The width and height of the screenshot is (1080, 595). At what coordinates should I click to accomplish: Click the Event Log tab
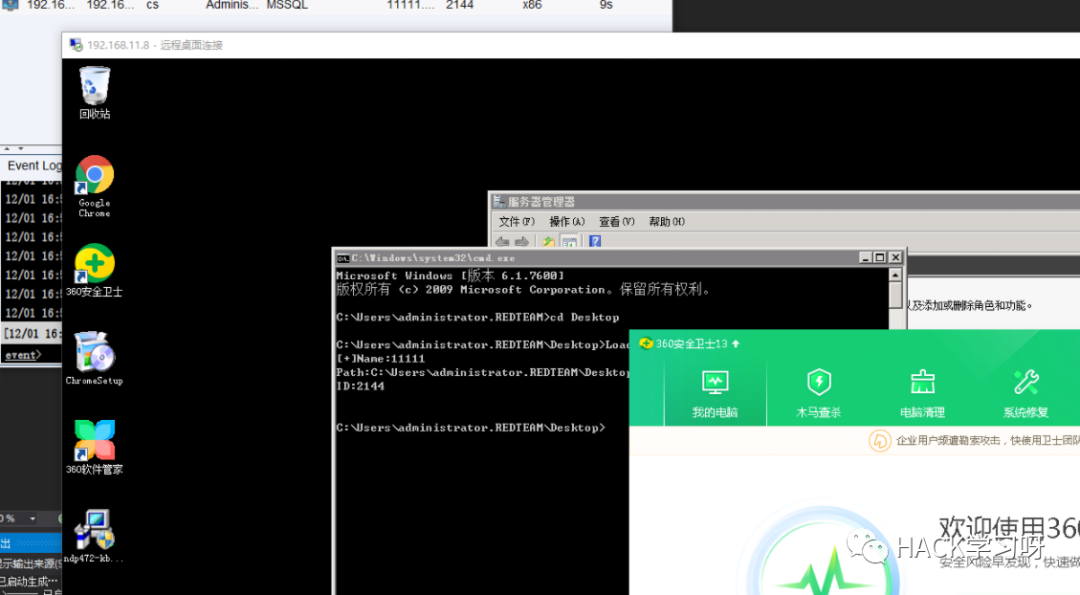point(34,166)
